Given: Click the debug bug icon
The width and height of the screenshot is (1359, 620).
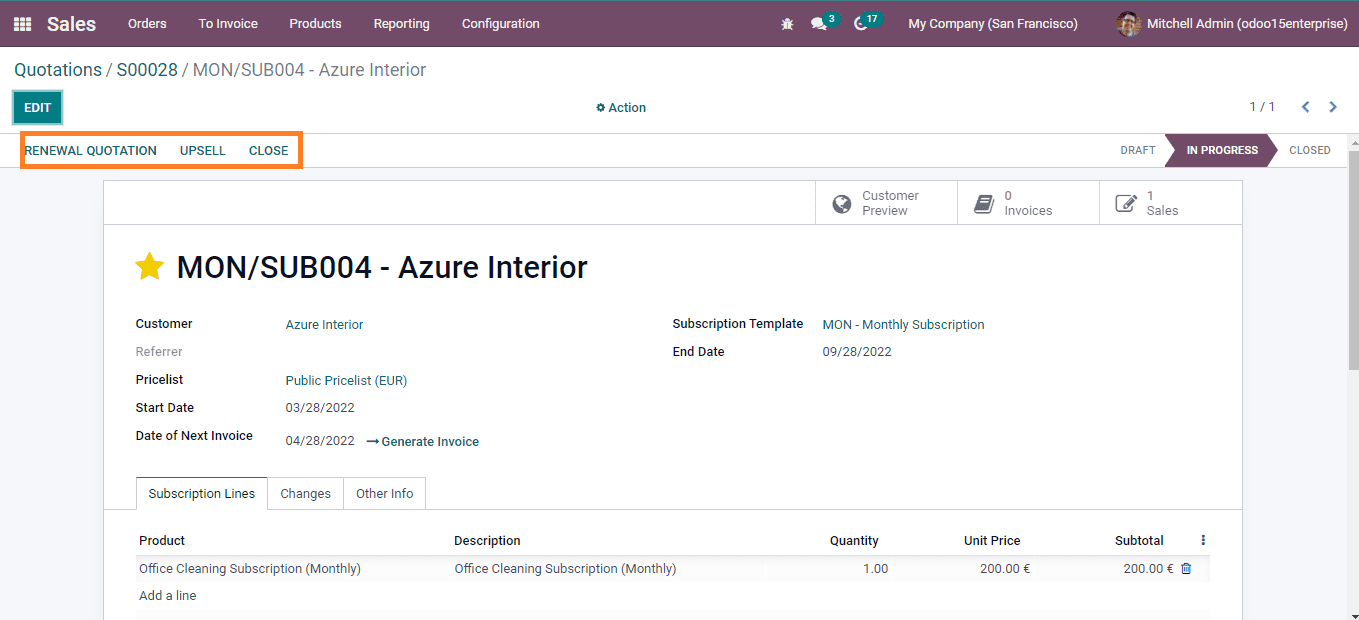Looking at the screenshot, I should click(787, 24).
